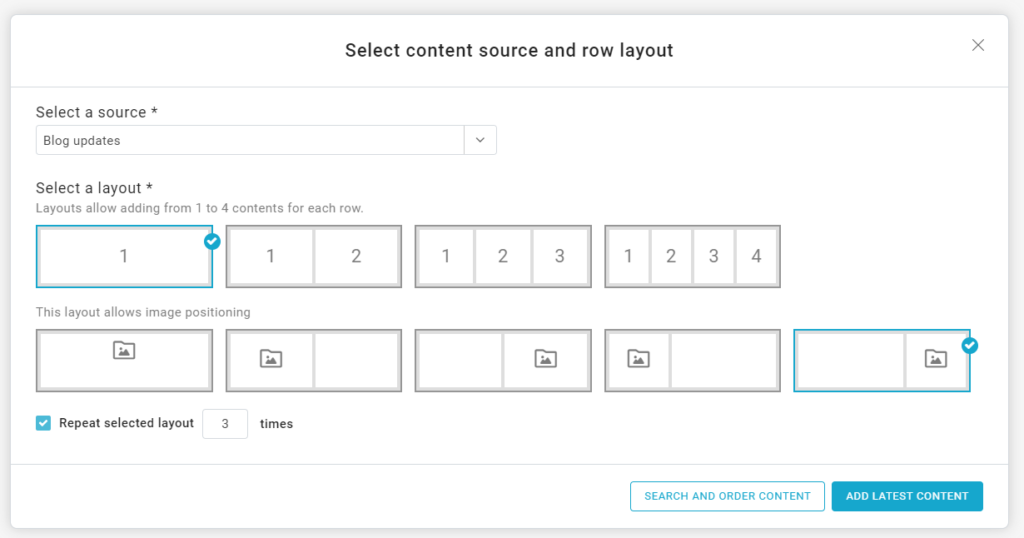Select equal halves layout with image left
Viewport: 1024px width, 538px height.
click(313, 360)
